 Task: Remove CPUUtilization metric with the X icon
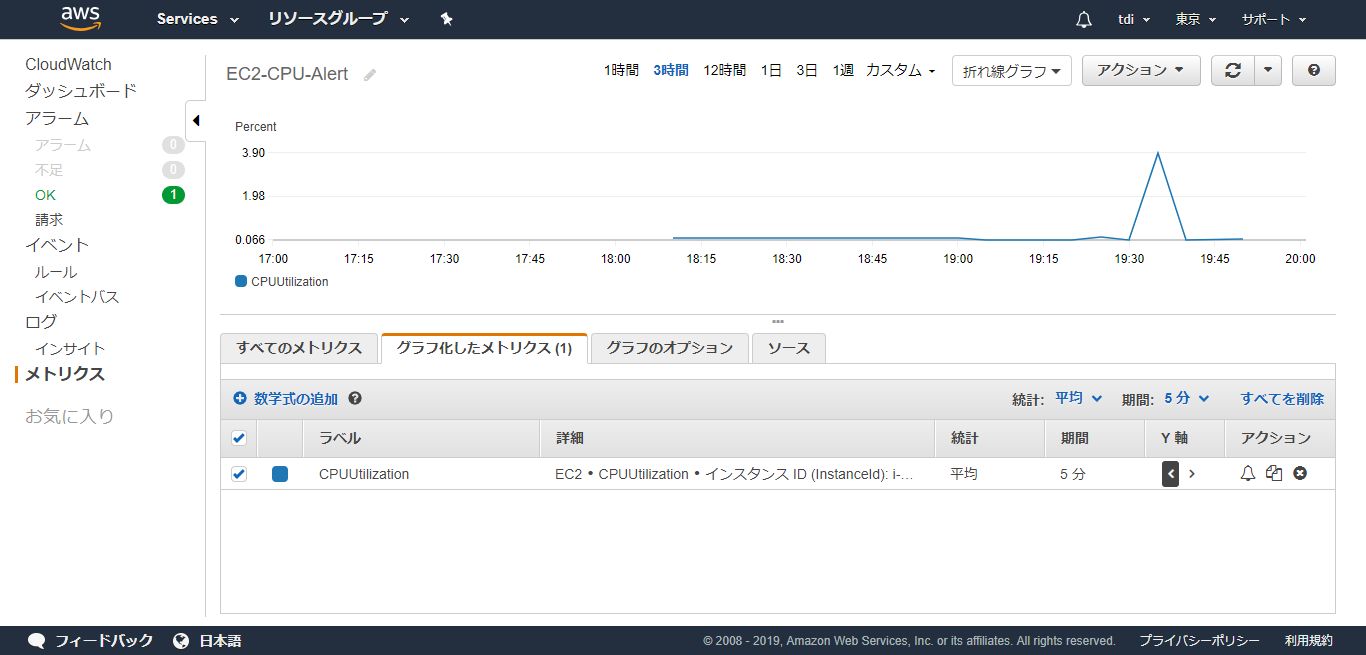click(x=1300, y=474)
